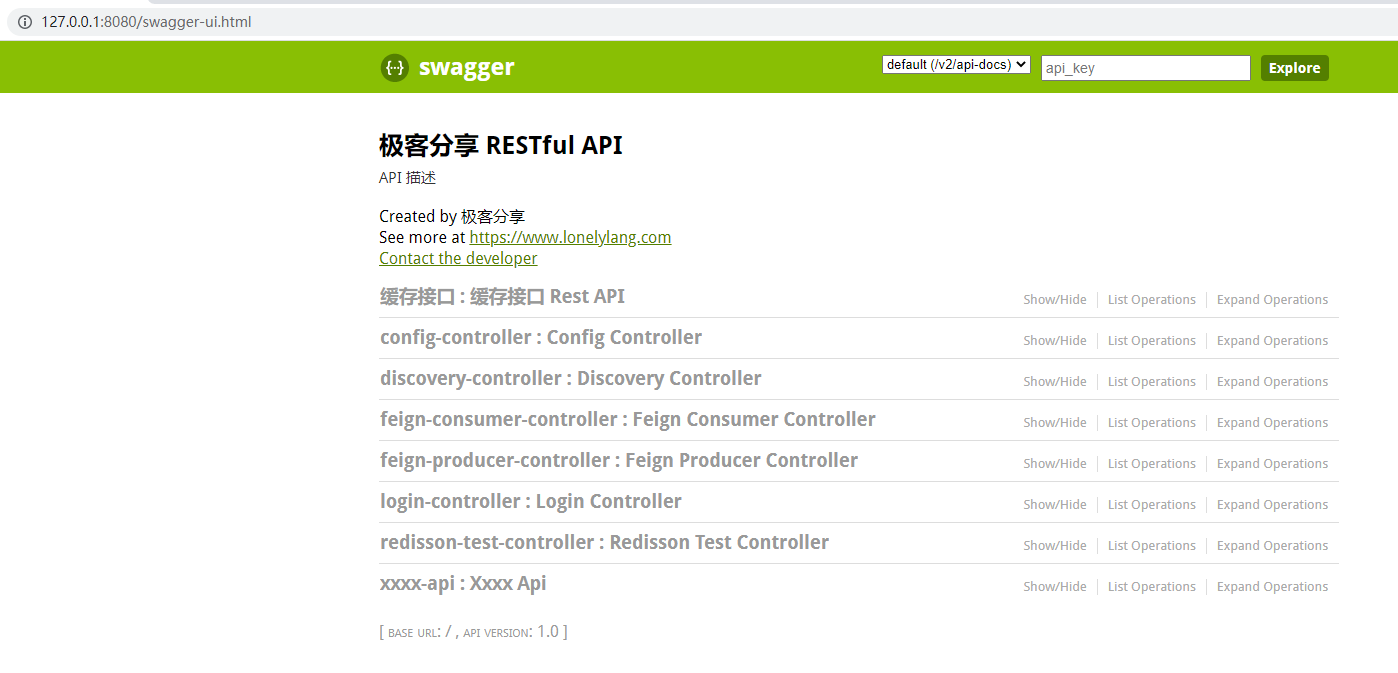The image size is (1398, 673).
Task: Expand Operations for xxxx-api
Action: [x=1273, y=587]
